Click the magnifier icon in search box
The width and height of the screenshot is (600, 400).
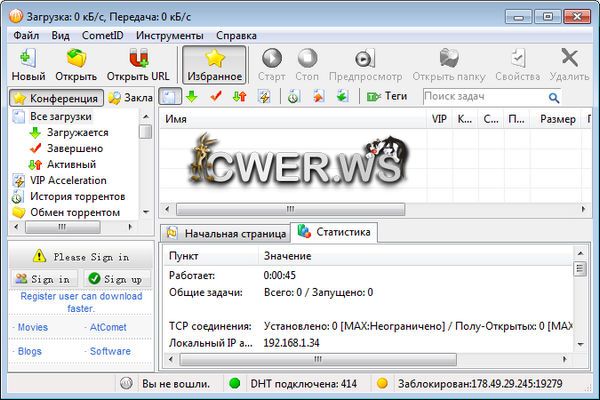(x=552, y=97)
